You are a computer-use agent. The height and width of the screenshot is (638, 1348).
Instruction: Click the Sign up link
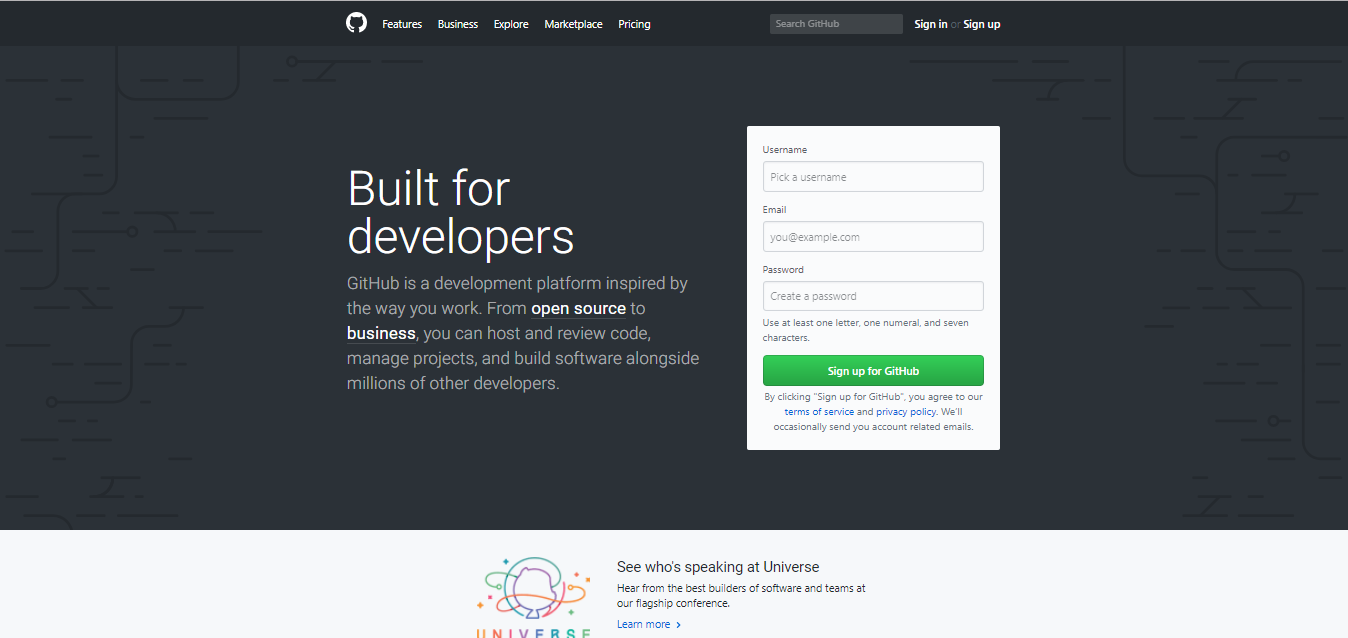981,23
